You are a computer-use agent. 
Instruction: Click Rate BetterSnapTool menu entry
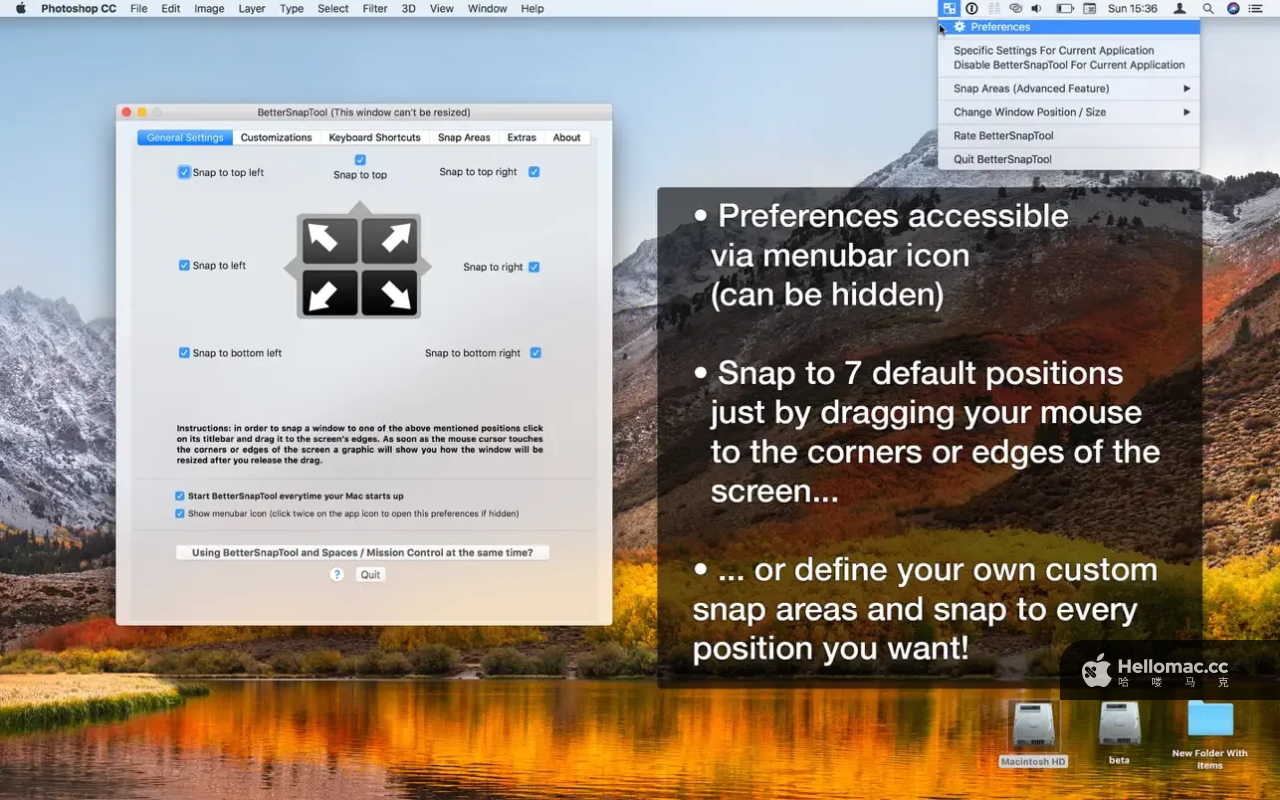[x=1068, y=136]
